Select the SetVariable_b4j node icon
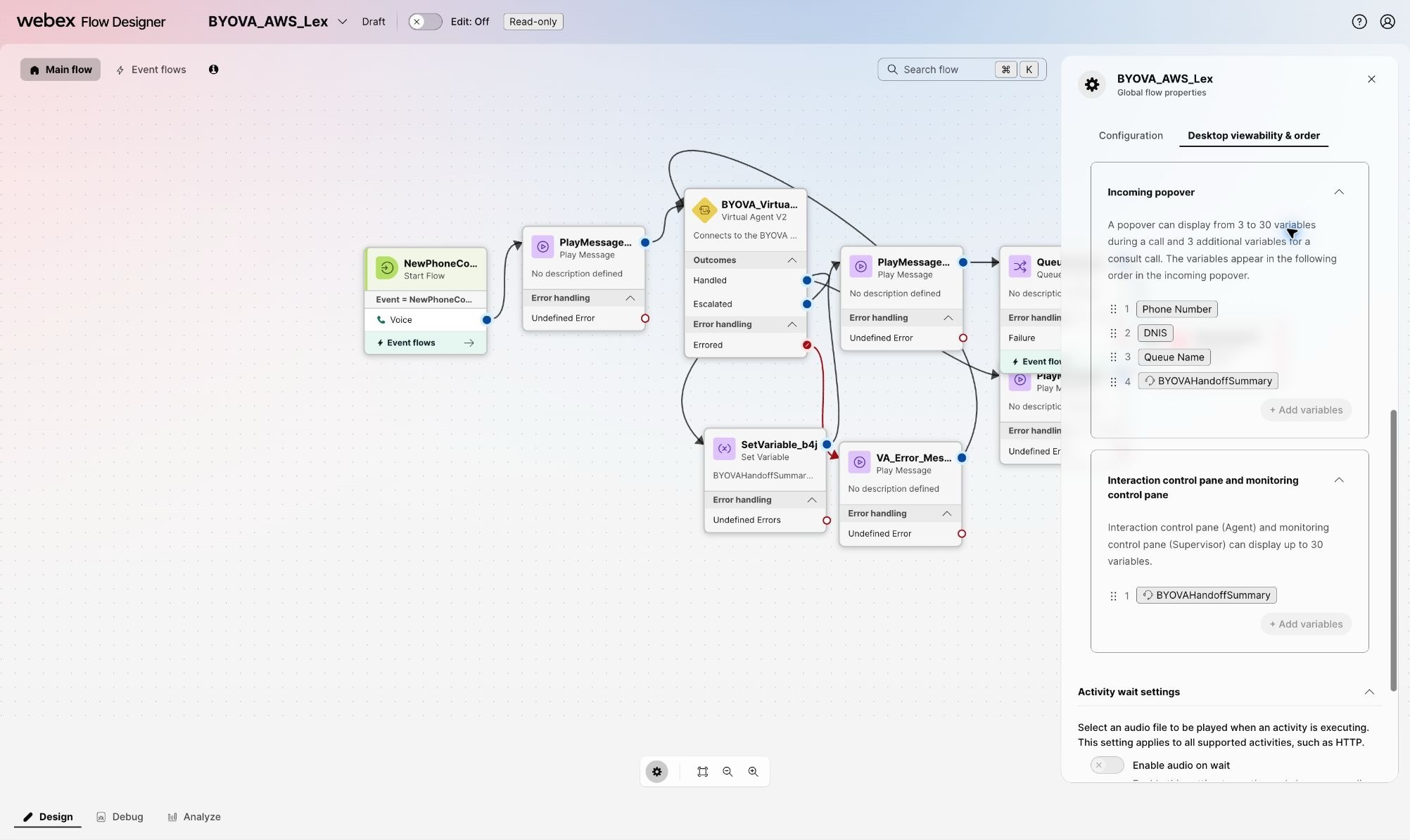This screenshot has height=840, width=1410. (x=723, y=449)
